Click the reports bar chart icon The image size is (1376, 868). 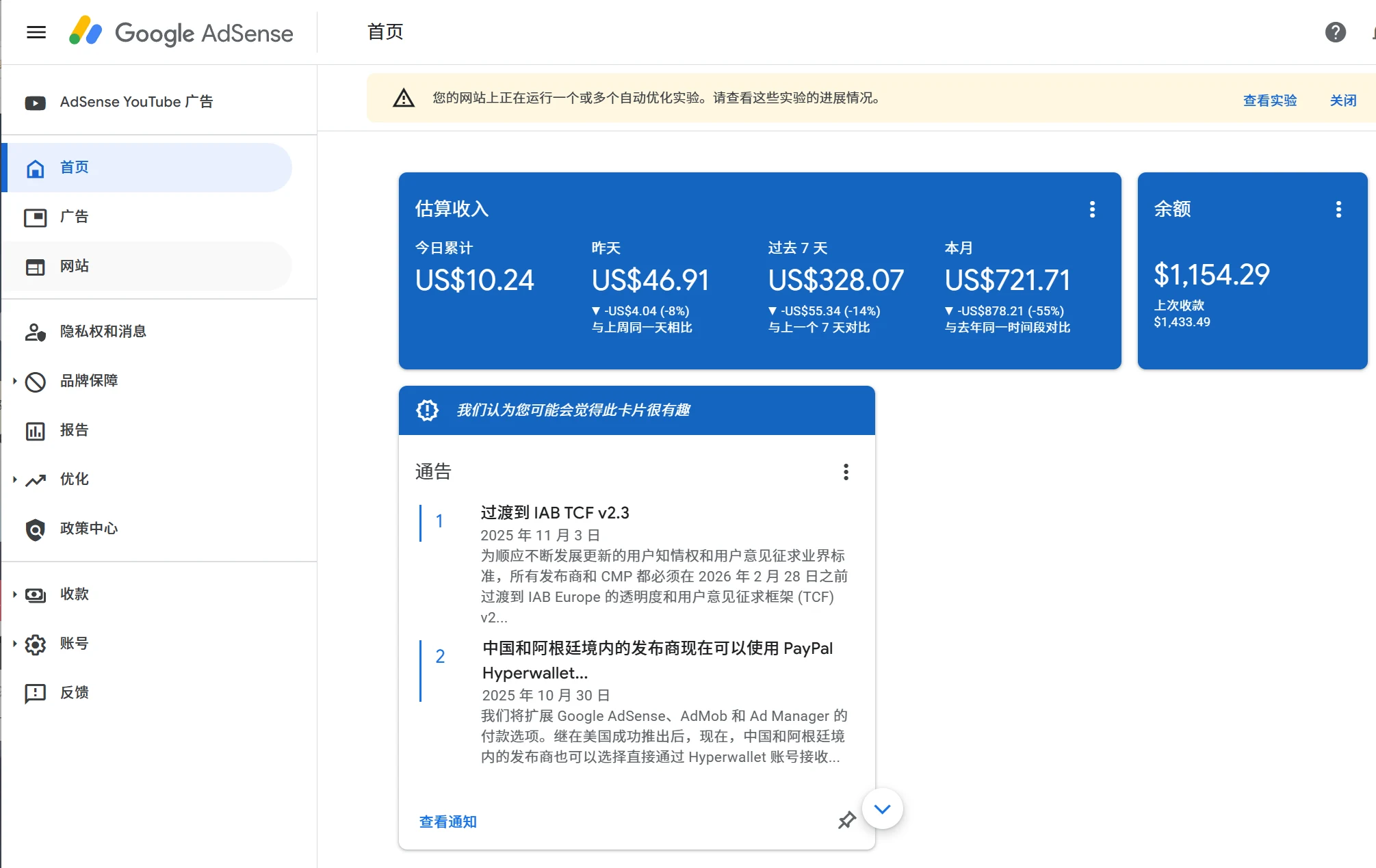point(36,431)
